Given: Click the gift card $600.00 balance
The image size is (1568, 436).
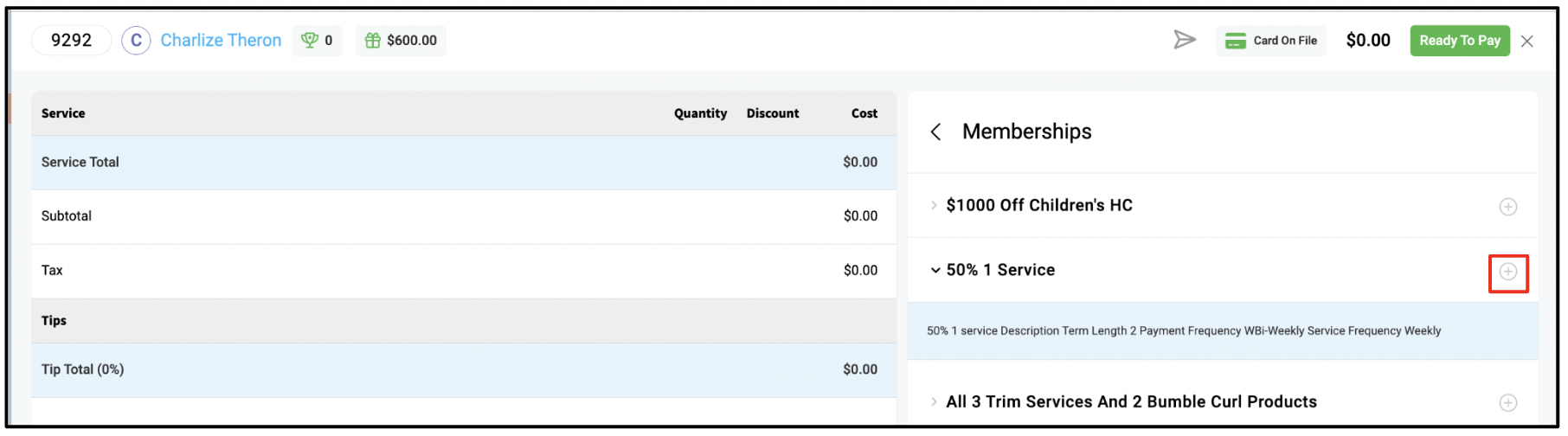Looking at the screenshot, I should (401, 40).
